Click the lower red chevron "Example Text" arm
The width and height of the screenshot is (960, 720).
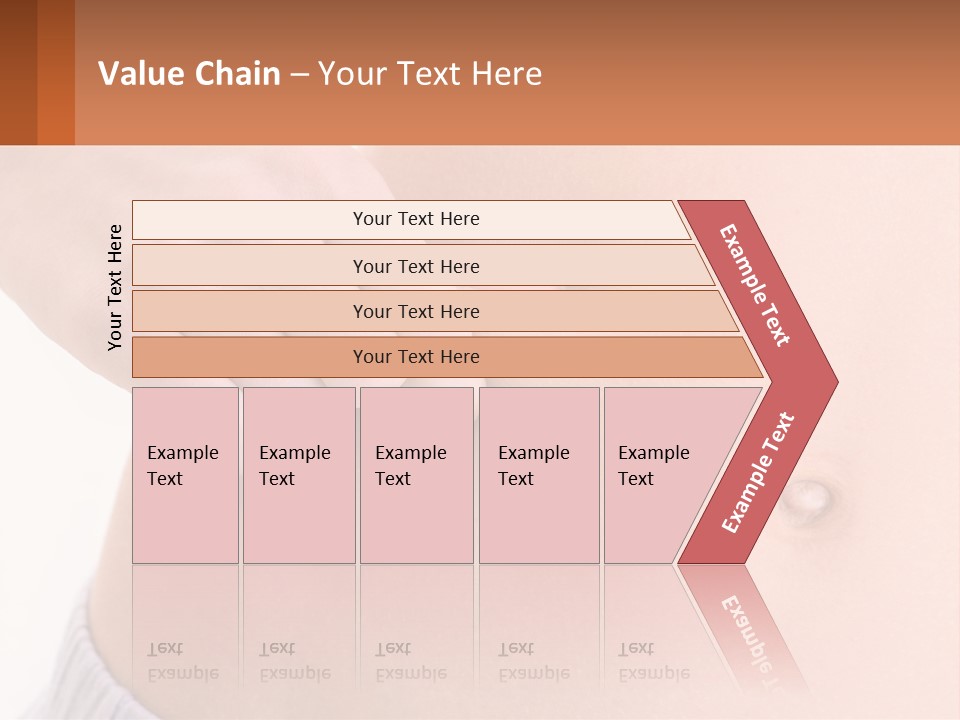pyautogui.click(x=757, y=472)
